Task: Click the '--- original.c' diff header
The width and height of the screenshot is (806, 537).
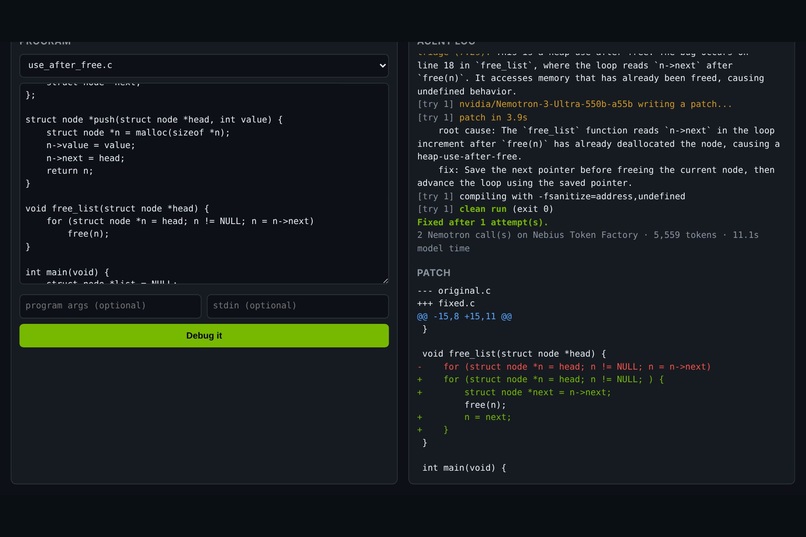Action: click(454, 291)
